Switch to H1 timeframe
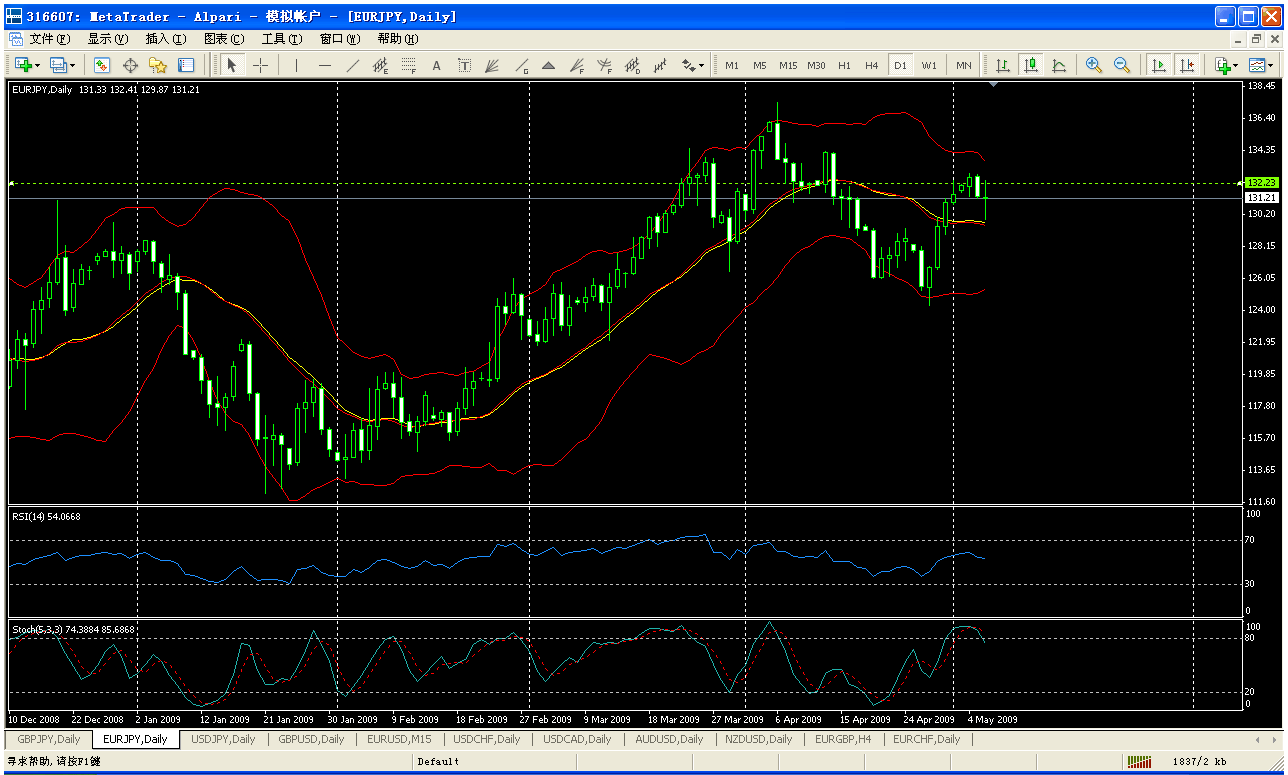The image size is (1288, 775). click(x=844, y=65)
